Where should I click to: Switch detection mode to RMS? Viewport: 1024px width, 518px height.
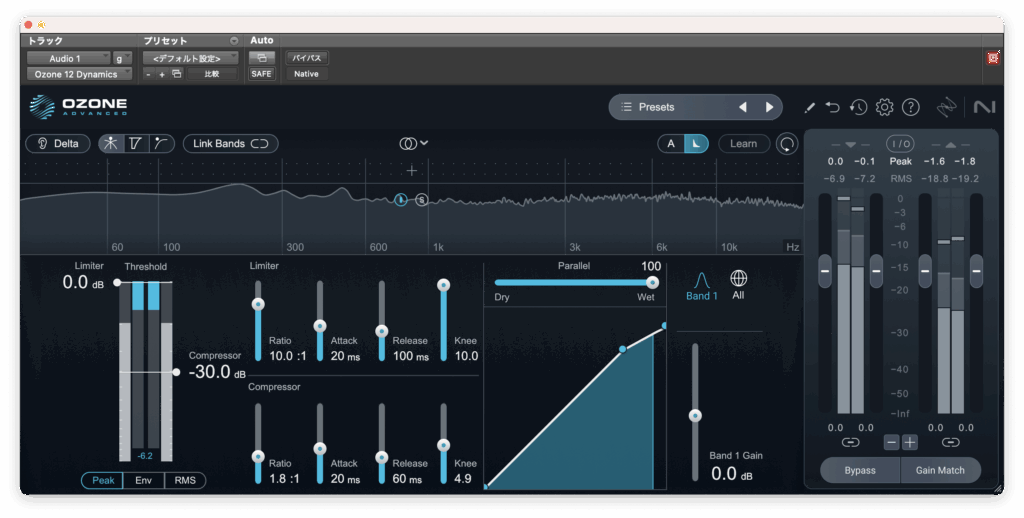(185, 481)
